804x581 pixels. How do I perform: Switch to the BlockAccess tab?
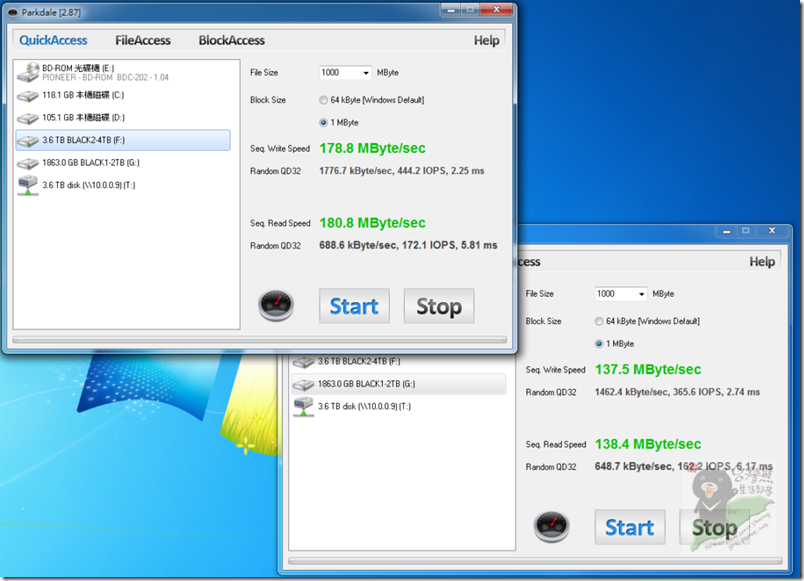pyautogui.click(x=232, y=41)
